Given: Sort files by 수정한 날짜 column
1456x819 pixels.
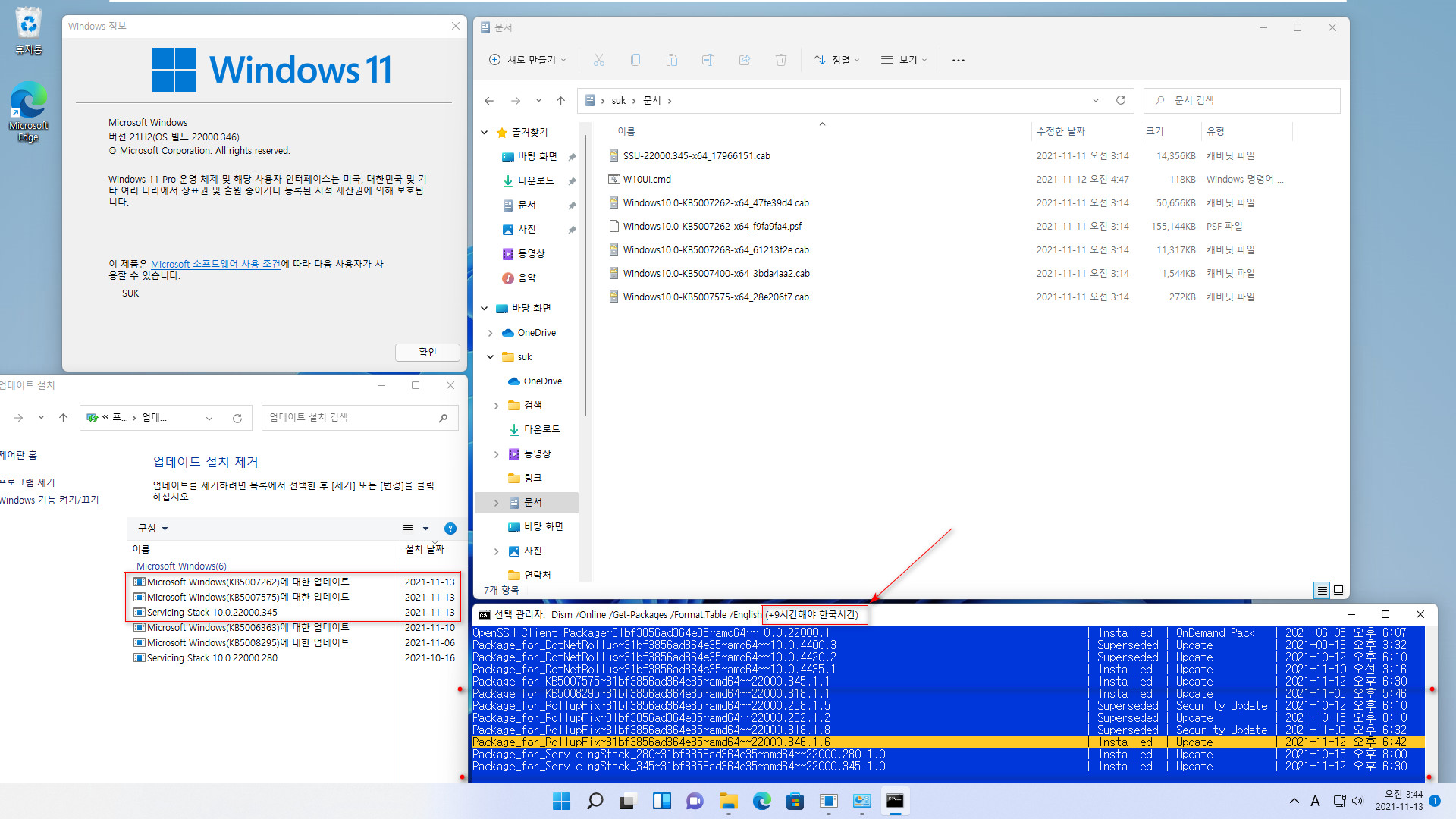Looking at the screenshot, I should (1061, 131).
